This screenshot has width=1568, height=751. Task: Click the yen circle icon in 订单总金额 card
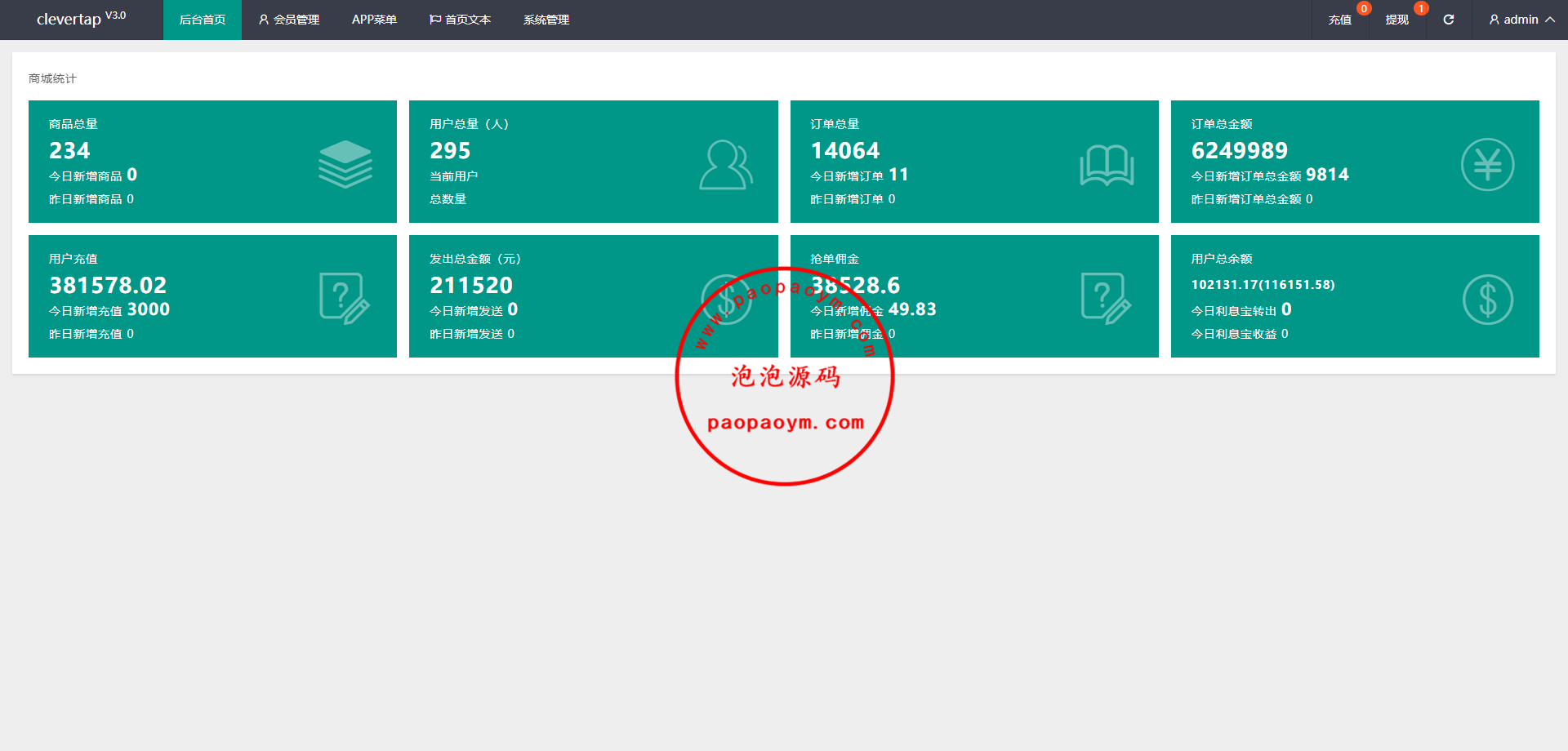pos(1487,165)
